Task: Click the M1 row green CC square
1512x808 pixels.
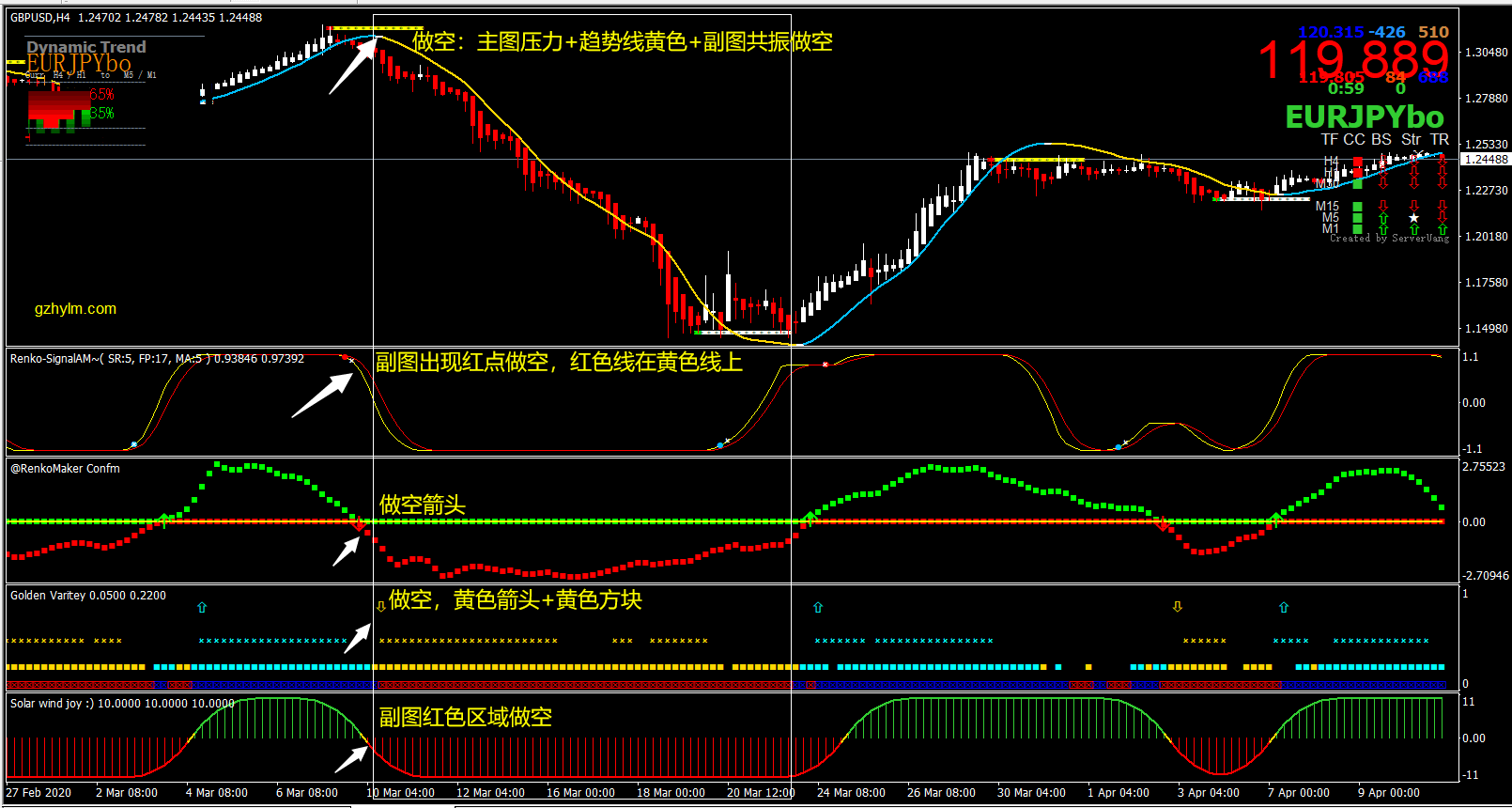Action: pos(1357,228)
